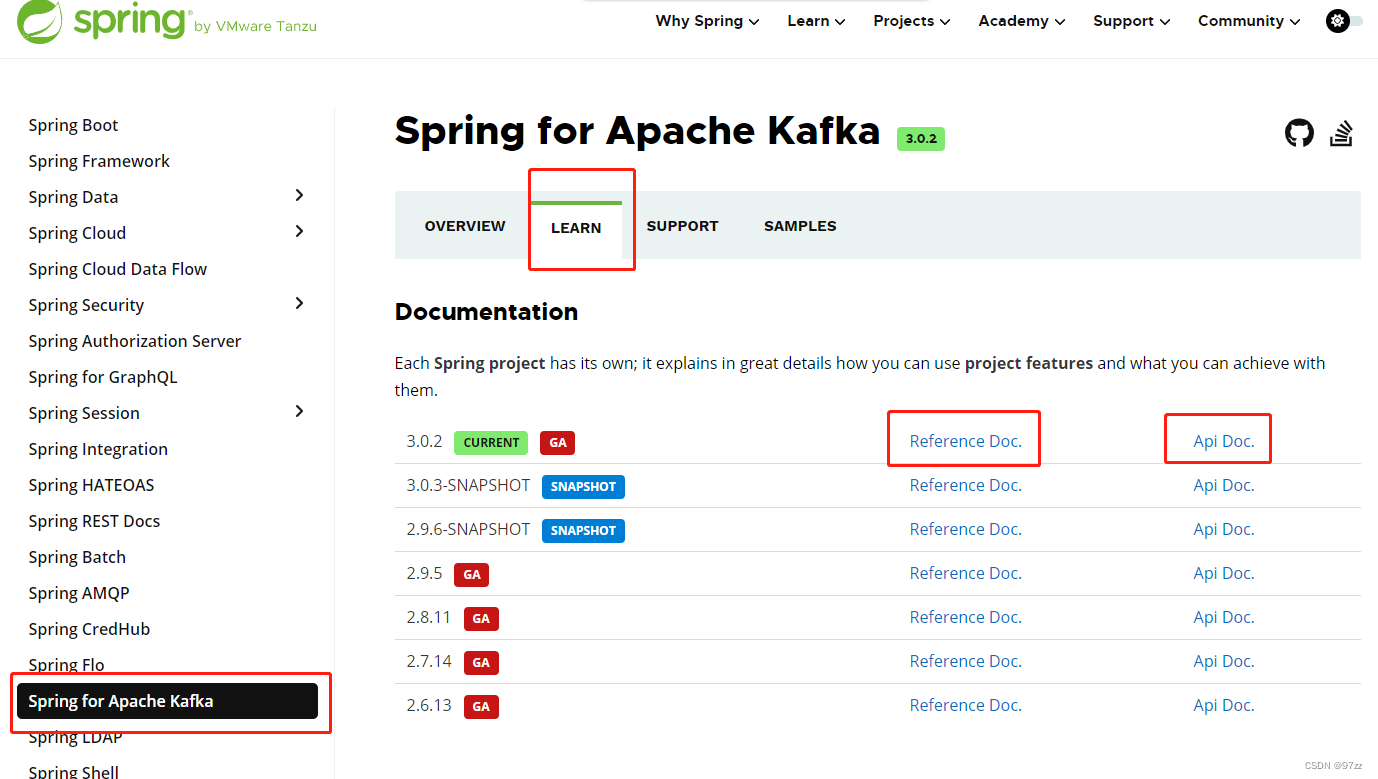Click the 3.0.2 version badge
Image resolution: width=1378 pixels, height=779 pixels.
pos(921,138)
